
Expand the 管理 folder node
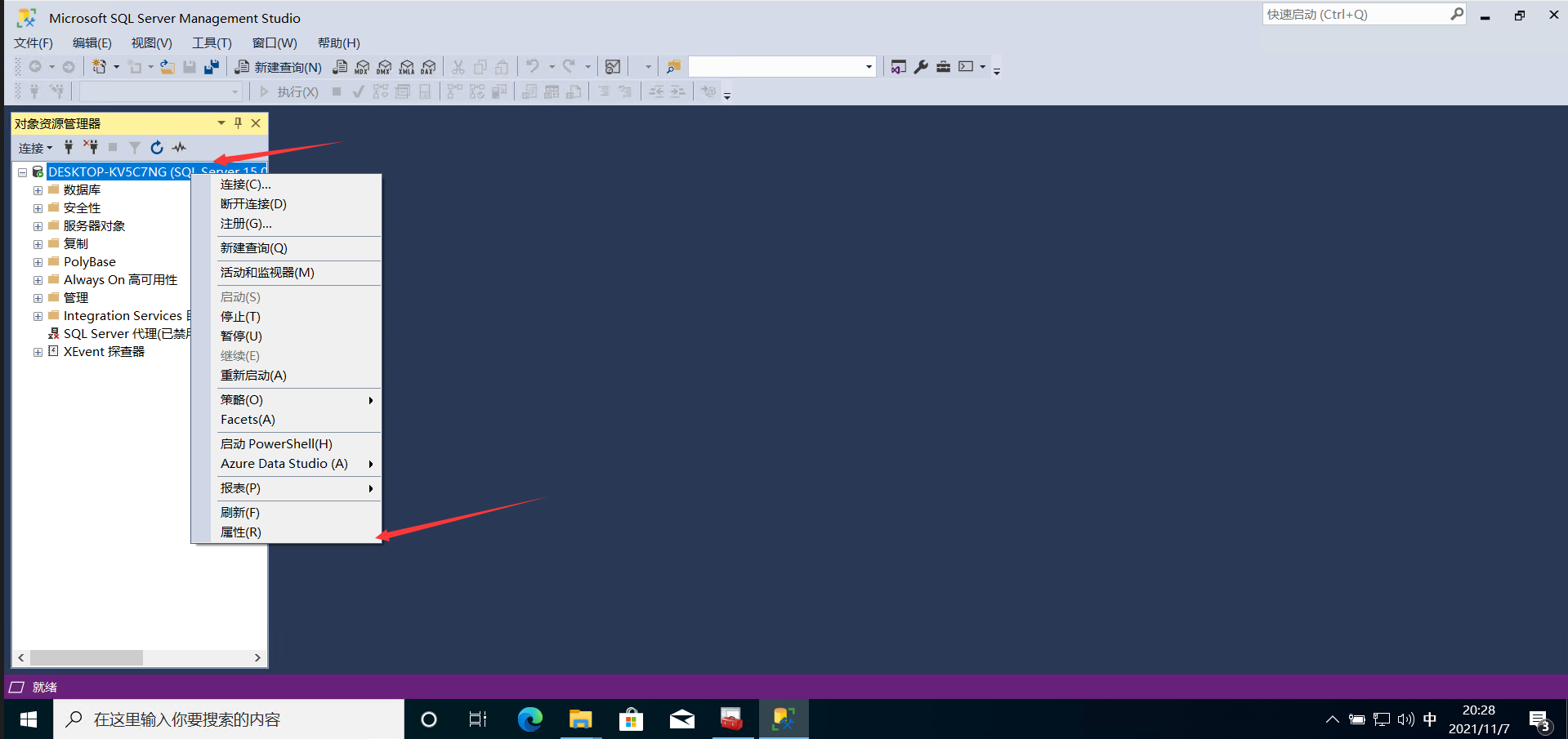coord(38,298)
